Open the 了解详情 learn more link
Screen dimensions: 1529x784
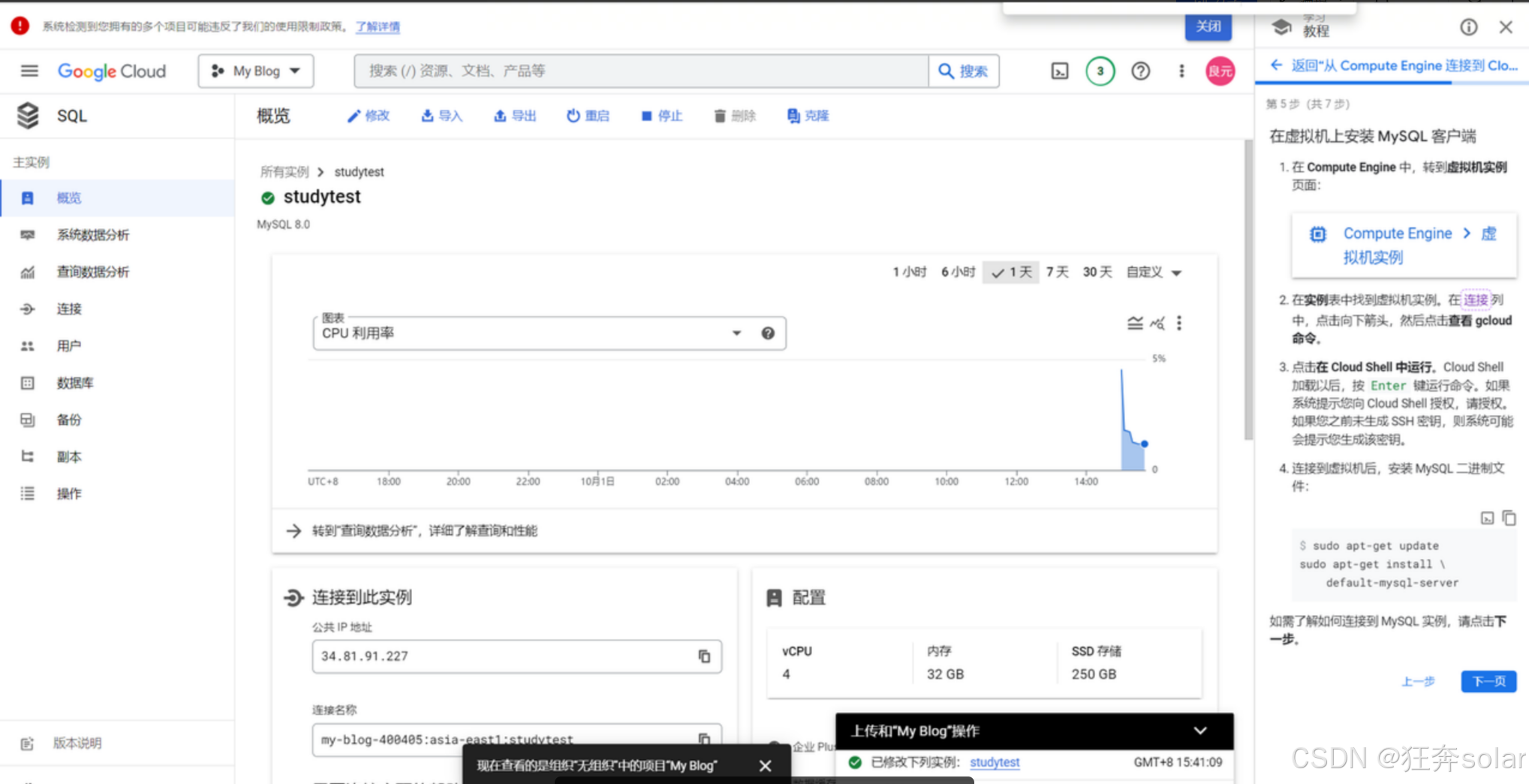[378, 26]
